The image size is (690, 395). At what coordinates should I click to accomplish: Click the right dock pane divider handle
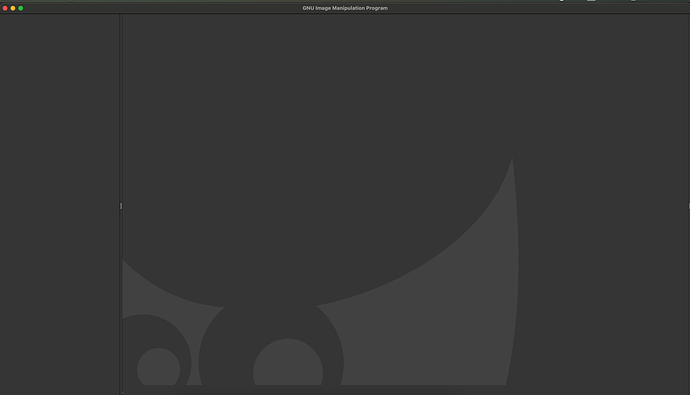[x=689, y=206]
